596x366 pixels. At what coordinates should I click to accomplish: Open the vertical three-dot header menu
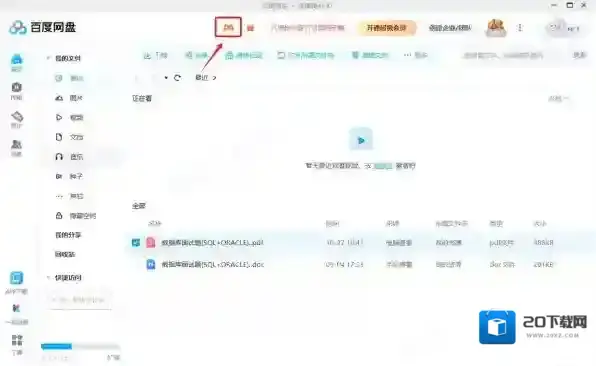pos(520,28)
